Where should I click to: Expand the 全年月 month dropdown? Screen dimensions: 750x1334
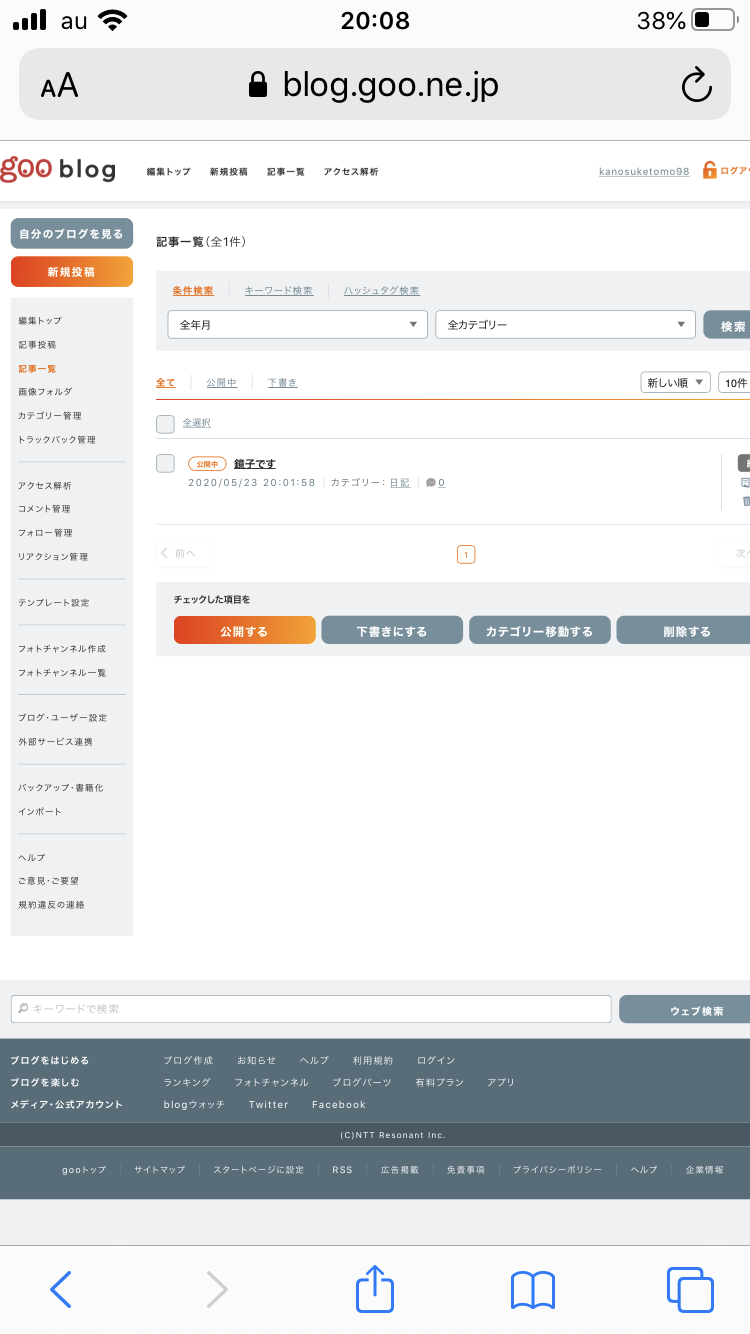point(297,325)
